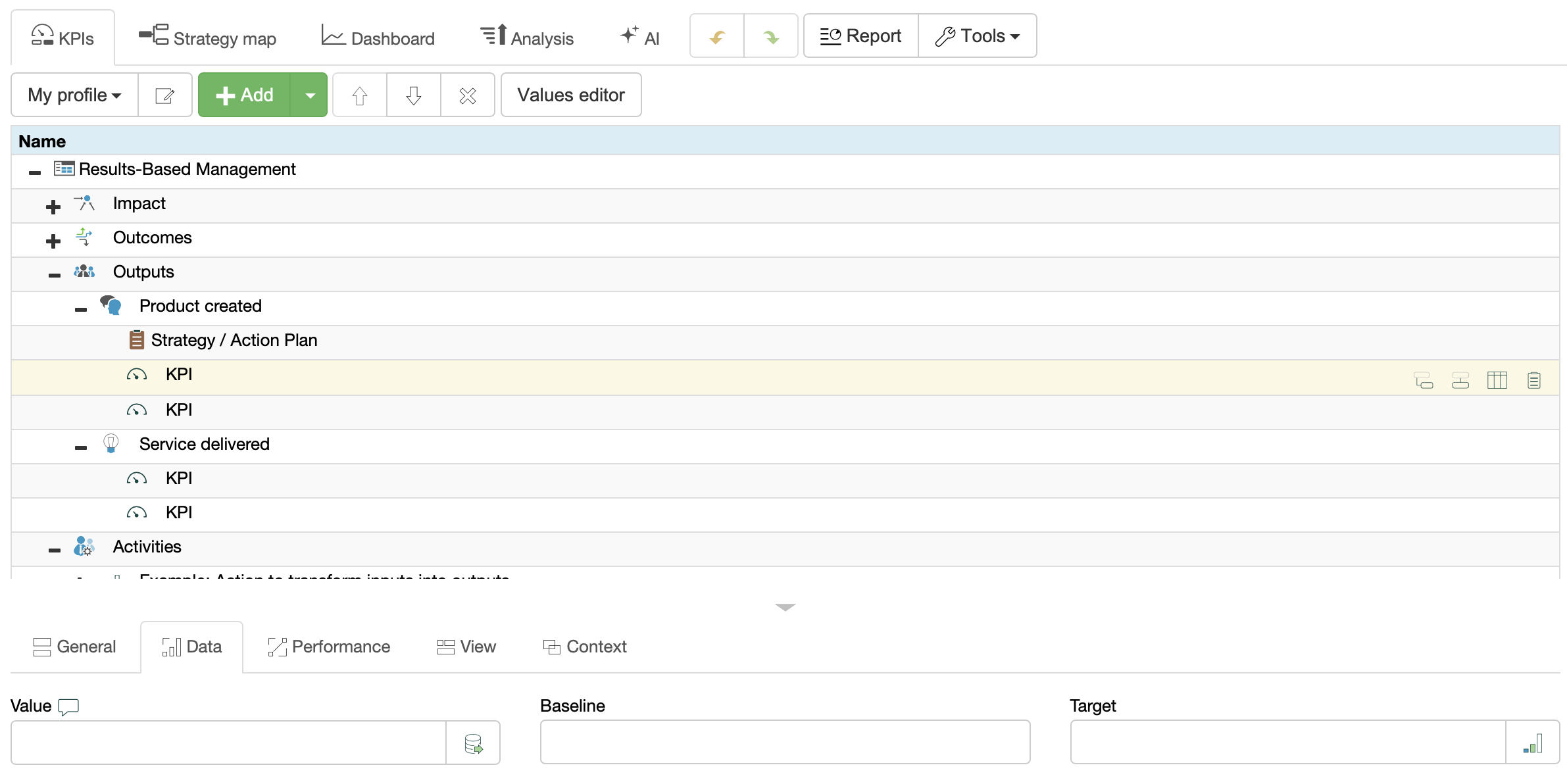This screenshot has width=1567, height=784.
Task: Click the comment bubble next to Value
Action: 68,706
